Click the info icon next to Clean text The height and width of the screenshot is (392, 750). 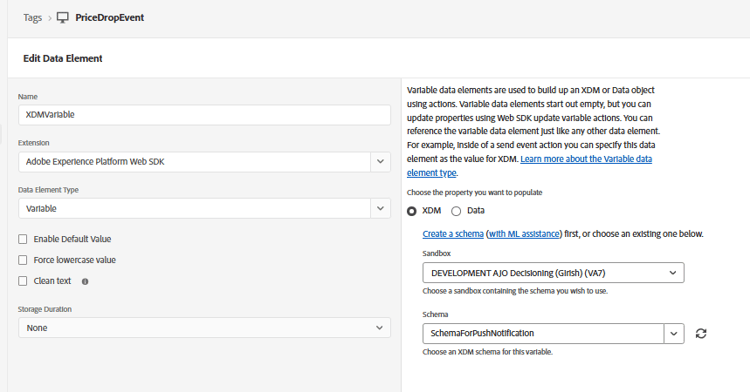(x=85, y=282)
